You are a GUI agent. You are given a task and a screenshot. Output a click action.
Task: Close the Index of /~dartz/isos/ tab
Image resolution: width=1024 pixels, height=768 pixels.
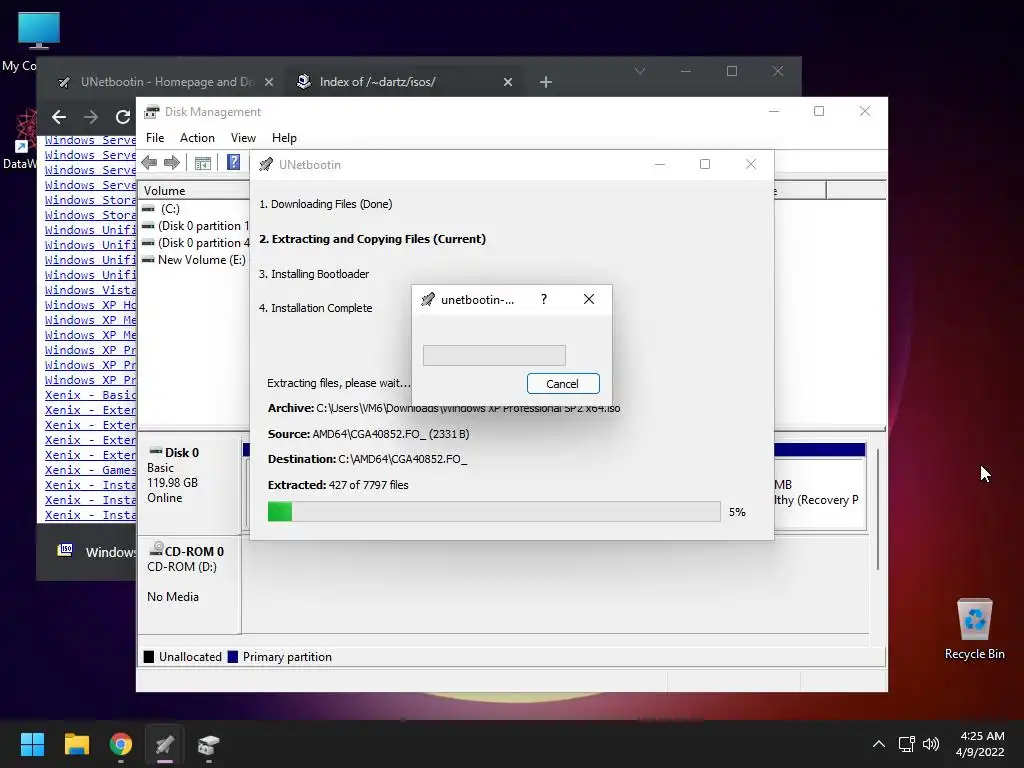(x=507, y=82)
